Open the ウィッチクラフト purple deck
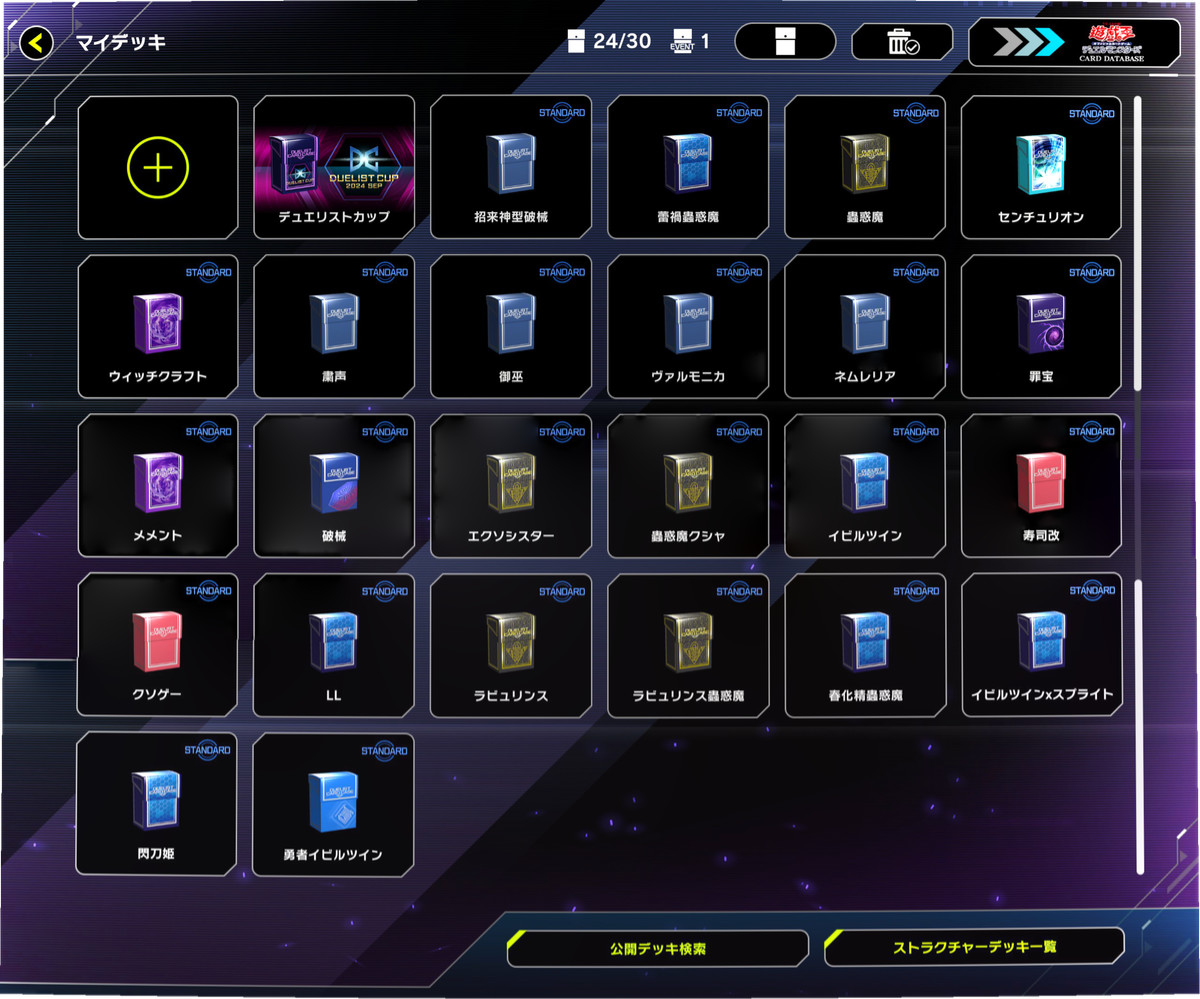This screenshot has height=999, width=1200. coord(158,327)
